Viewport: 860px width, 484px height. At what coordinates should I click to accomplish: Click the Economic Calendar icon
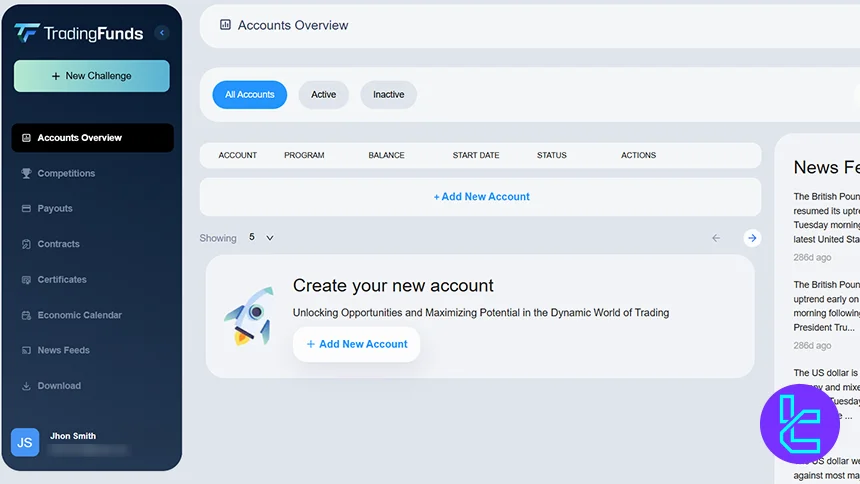tap(26, 315)
